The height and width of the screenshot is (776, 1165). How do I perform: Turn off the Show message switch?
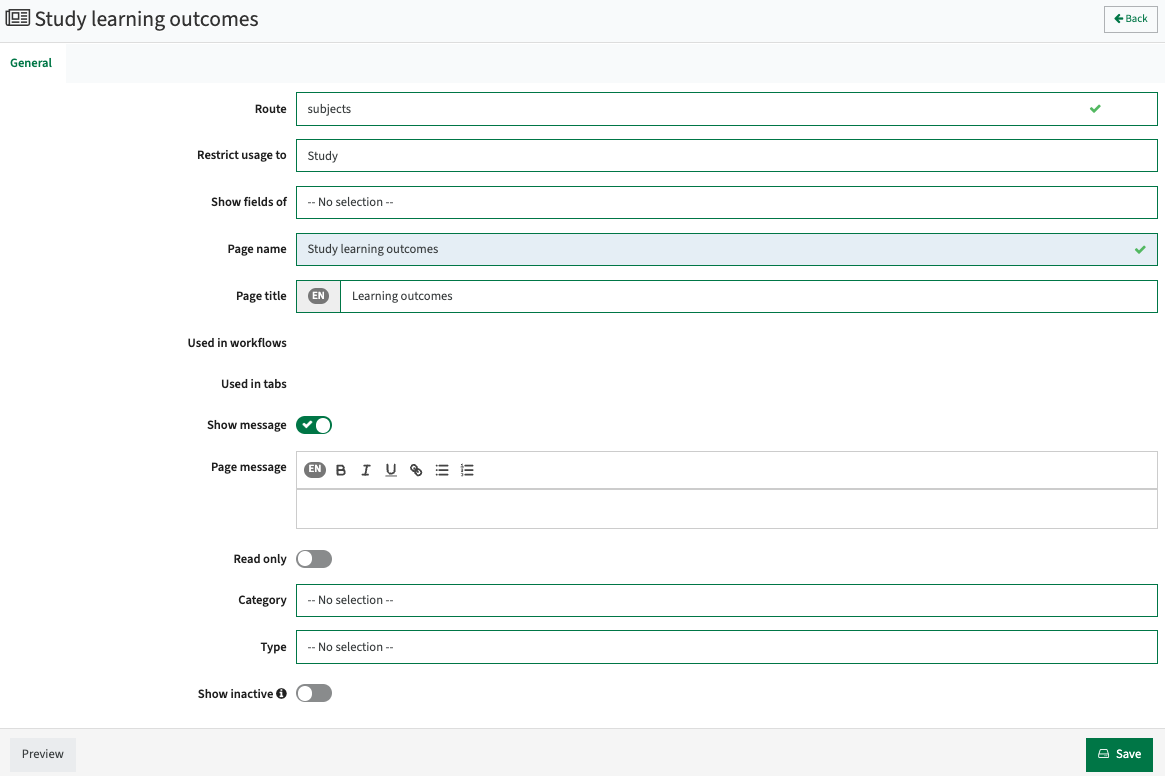(314, 425)
